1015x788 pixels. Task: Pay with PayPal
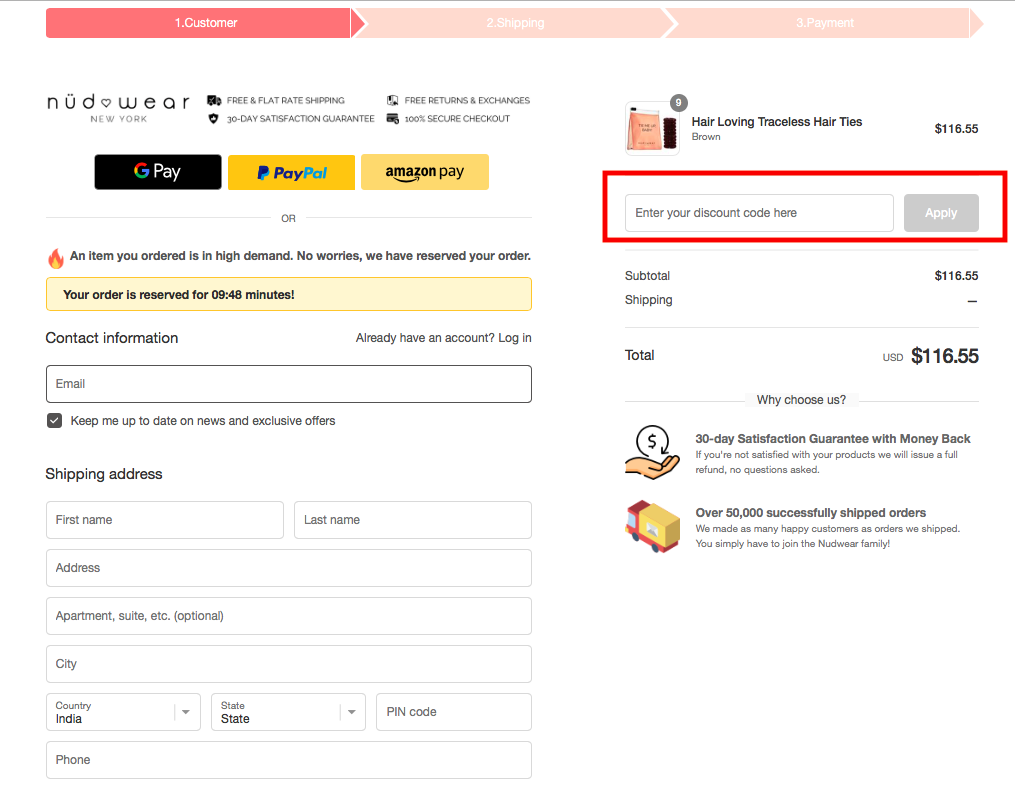[291, 172]
